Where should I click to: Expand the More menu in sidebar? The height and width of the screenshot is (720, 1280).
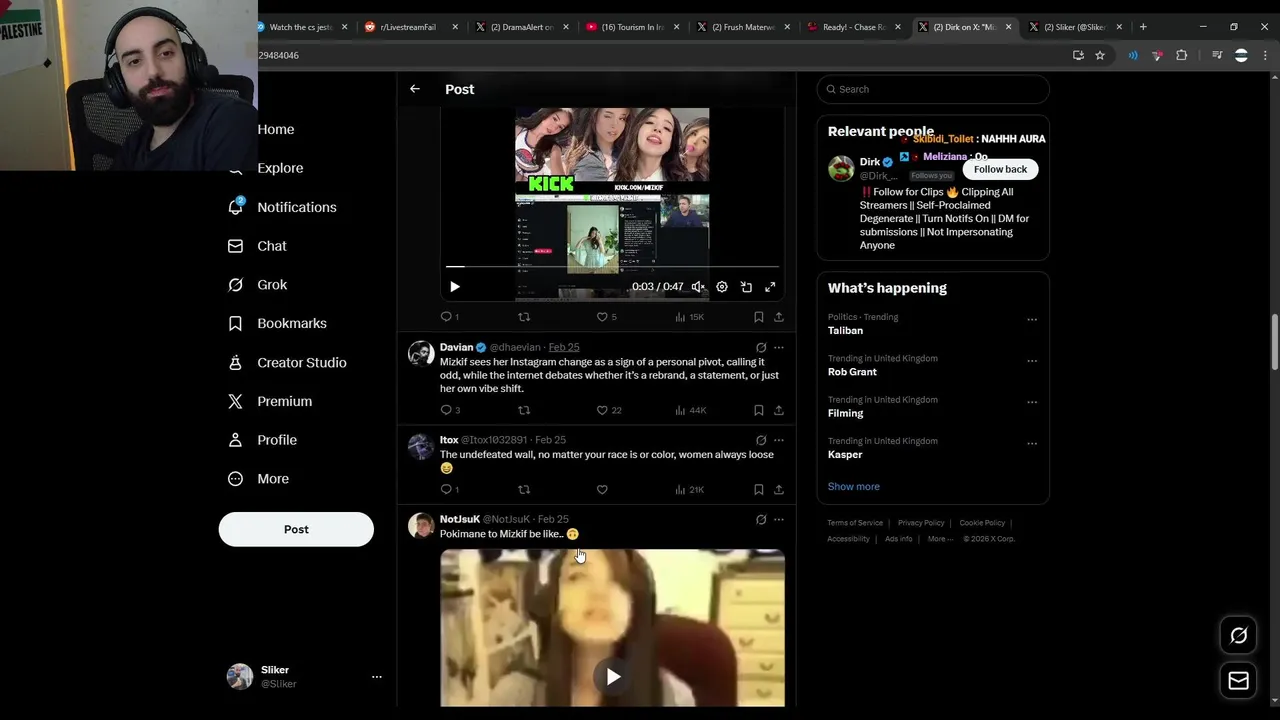coord(258,479)
